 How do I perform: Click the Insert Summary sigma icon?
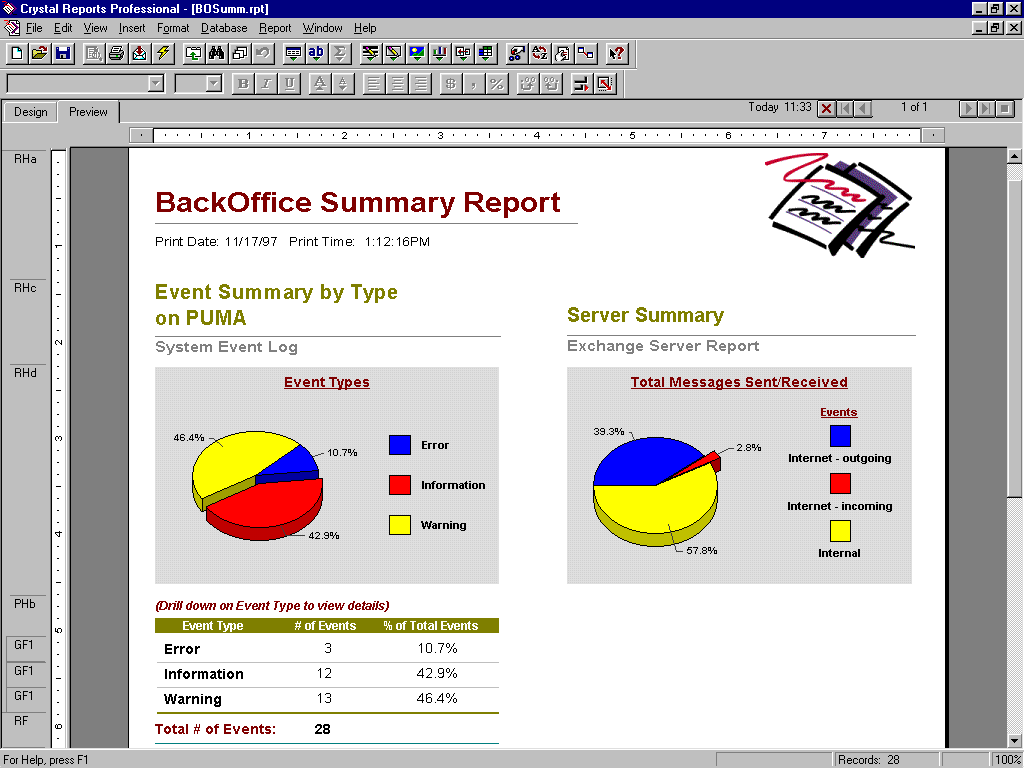point(340,54)
